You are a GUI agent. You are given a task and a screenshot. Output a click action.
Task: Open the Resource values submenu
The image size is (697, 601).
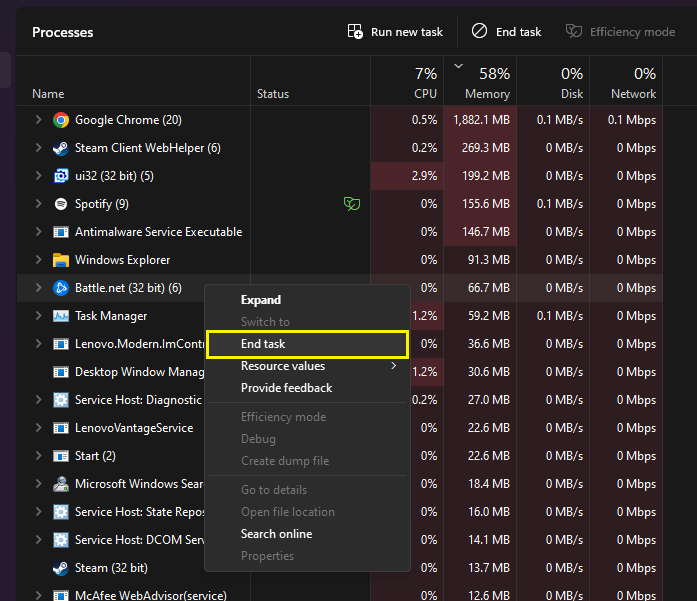pos(307,366)
